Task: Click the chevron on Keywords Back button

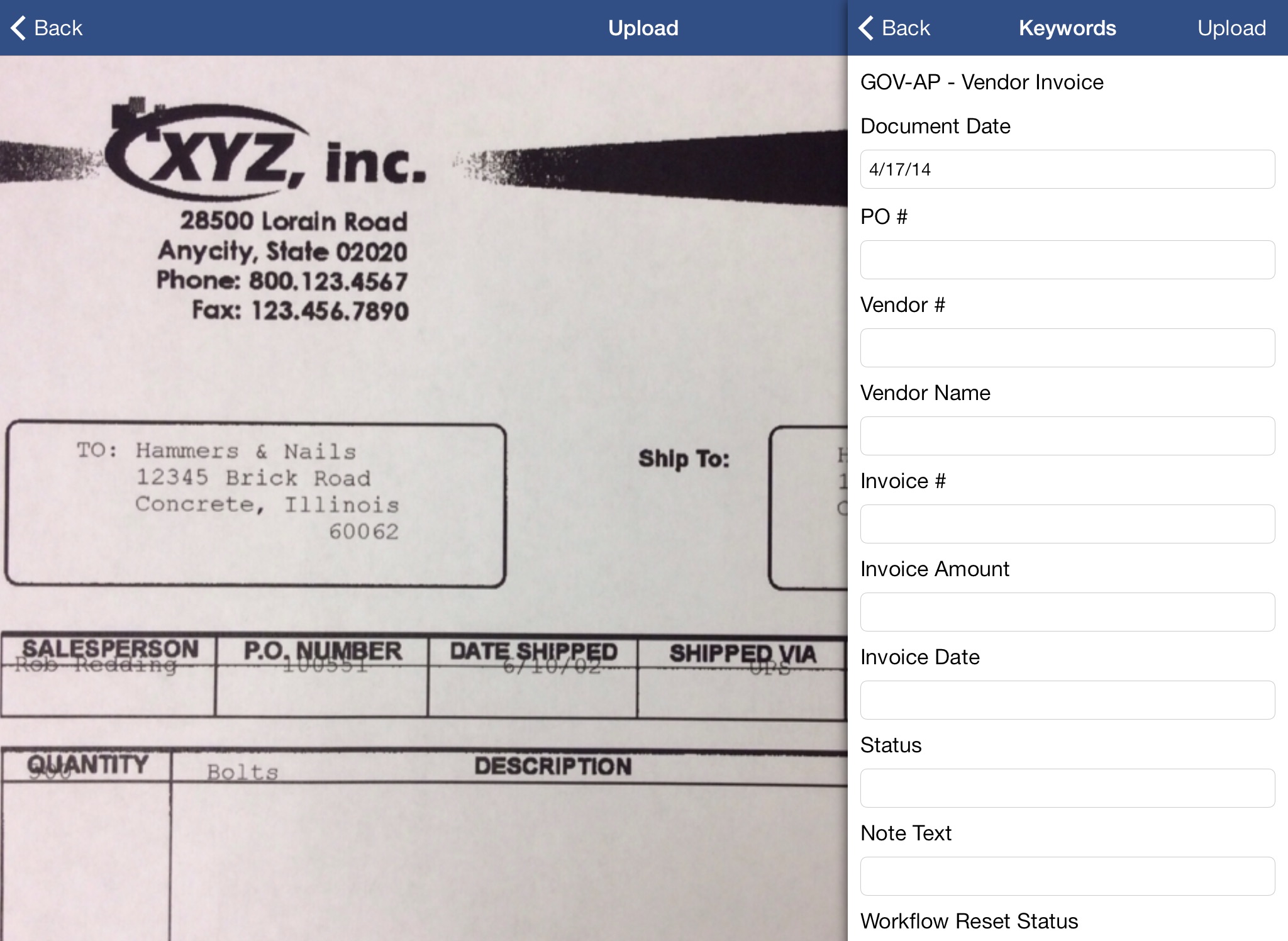Action: point(869,27)
